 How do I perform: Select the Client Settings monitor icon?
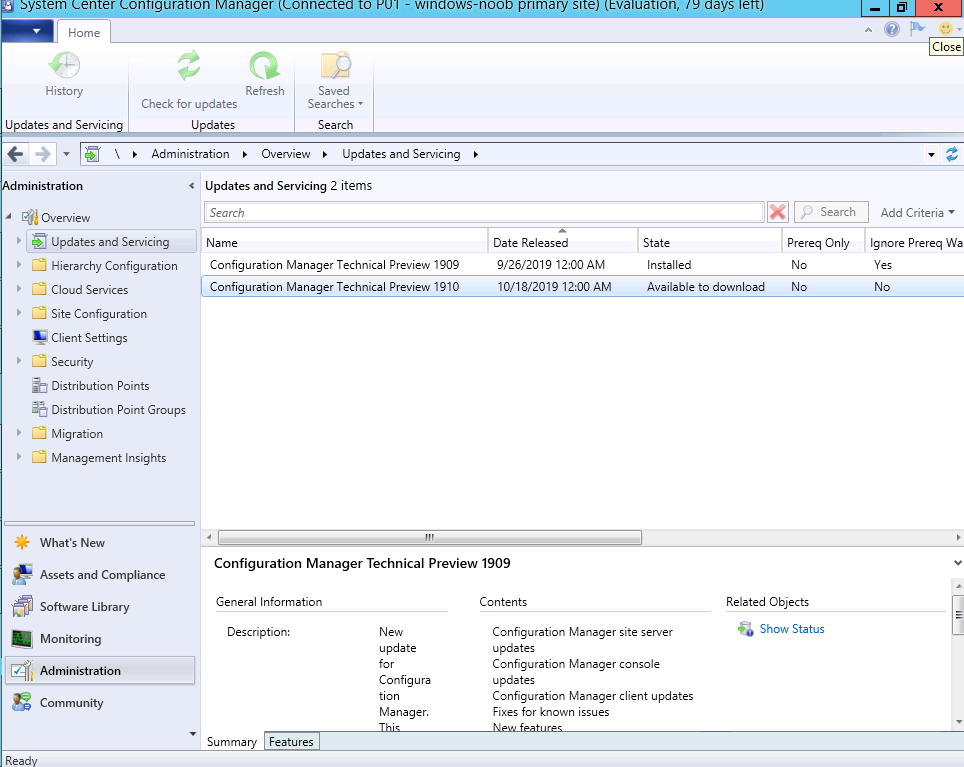40,337
